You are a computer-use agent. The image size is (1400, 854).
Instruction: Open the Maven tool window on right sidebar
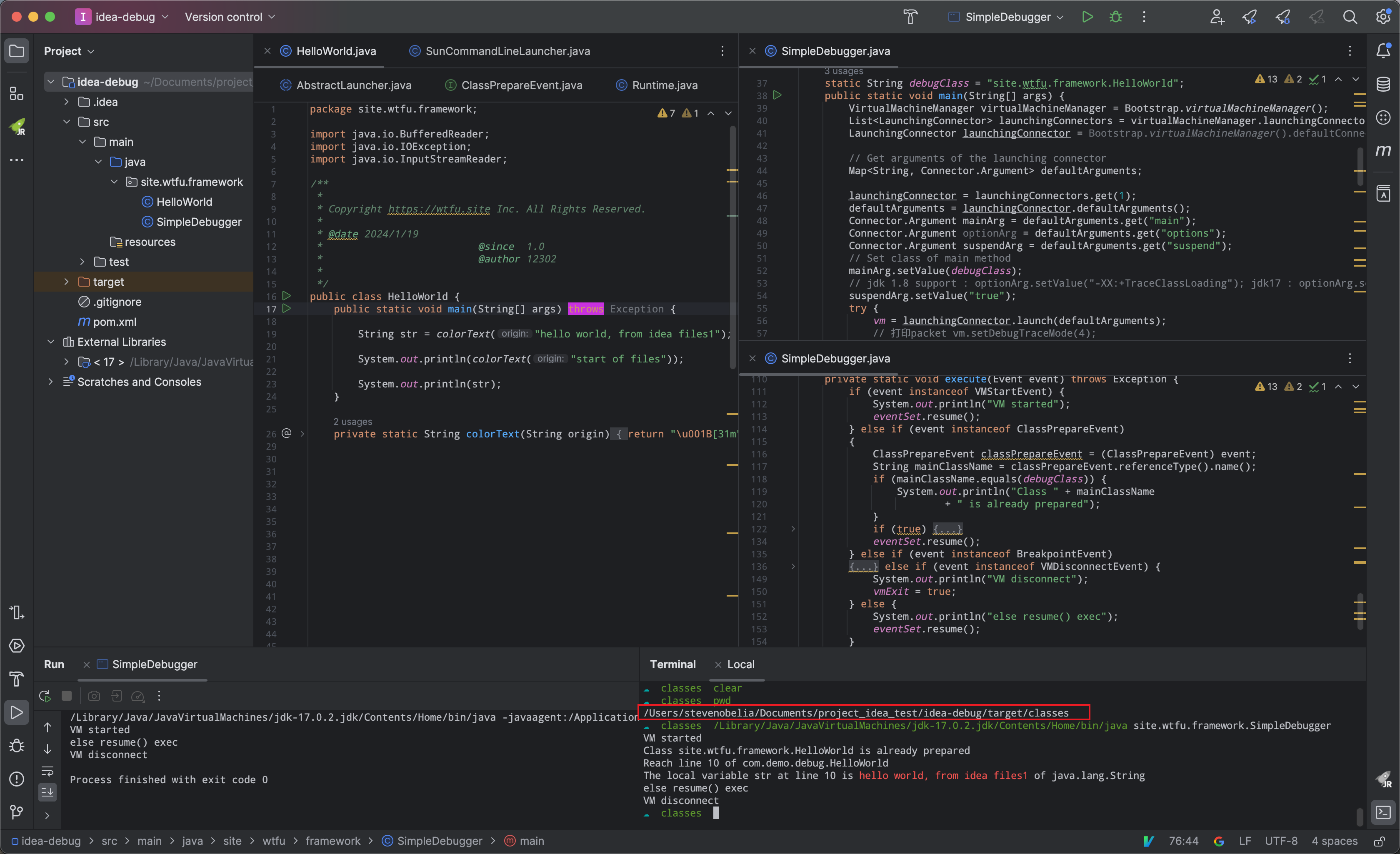[x=1383, y=150]
